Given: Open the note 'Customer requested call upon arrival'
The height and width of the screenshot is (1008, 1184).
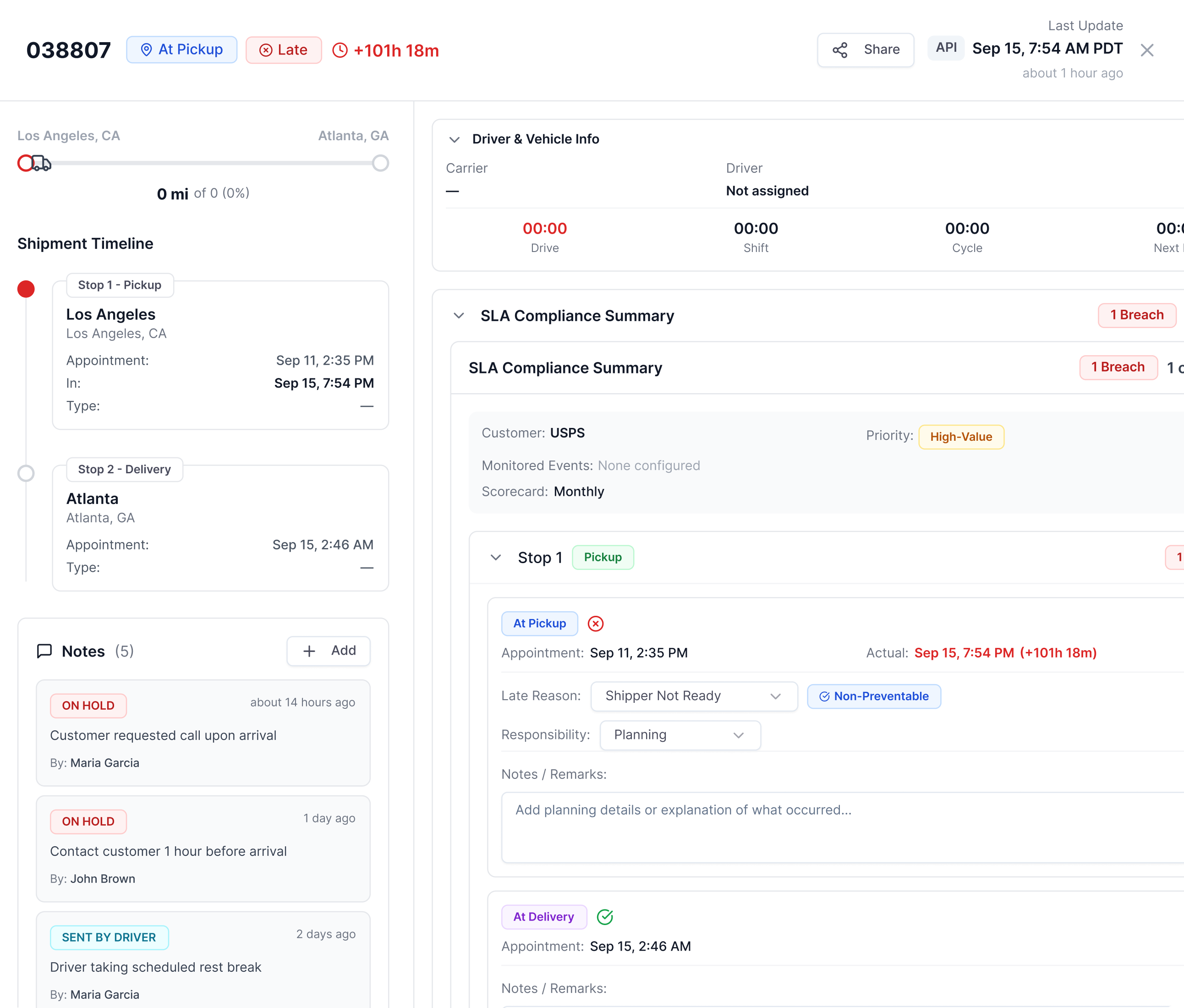Looking at the screenshot, I should (203, 733).
